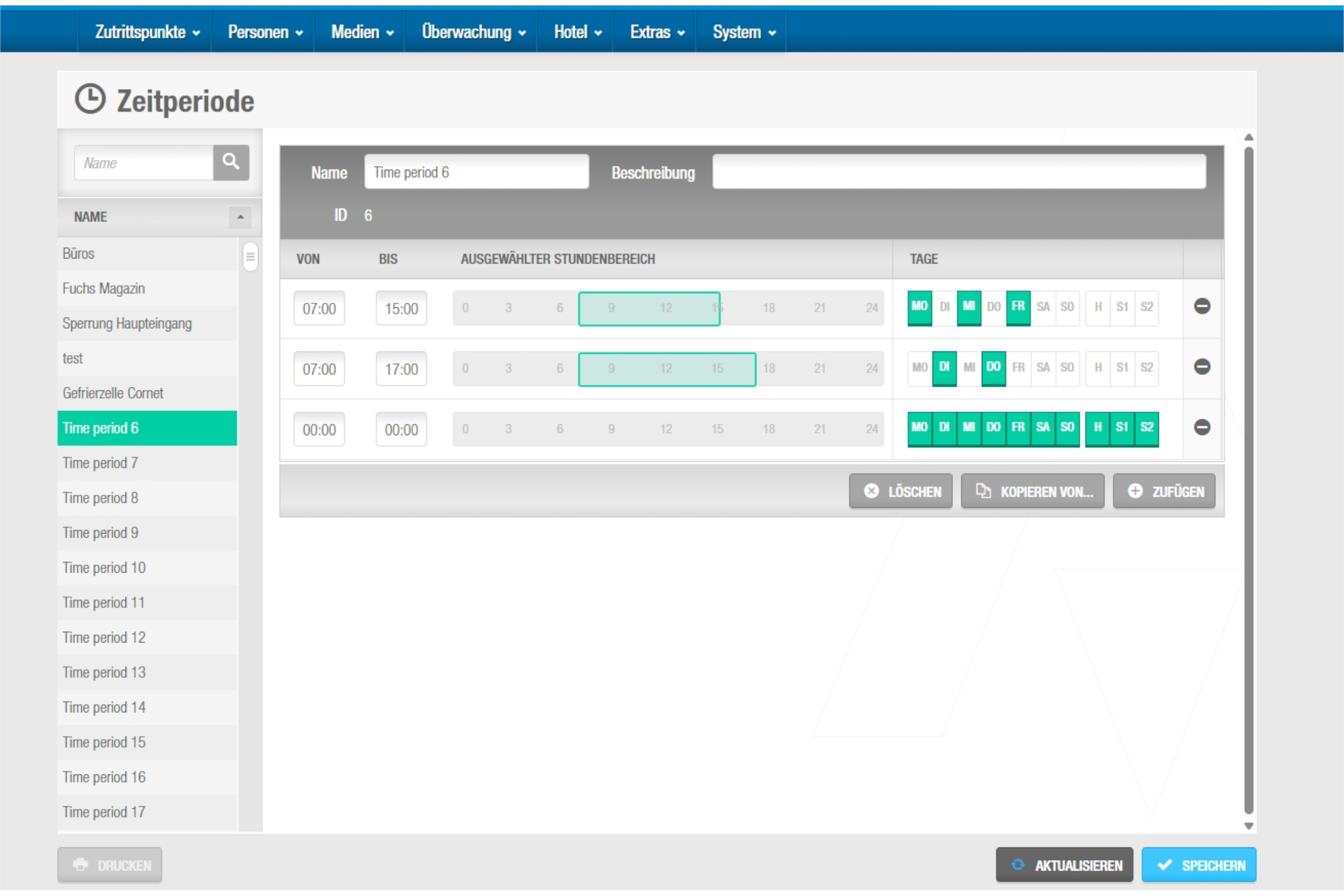The width and height of the screenshot is (1344, 896).
Task: Toggle NAME column sort arrow
Action: (x=240, y=217)
